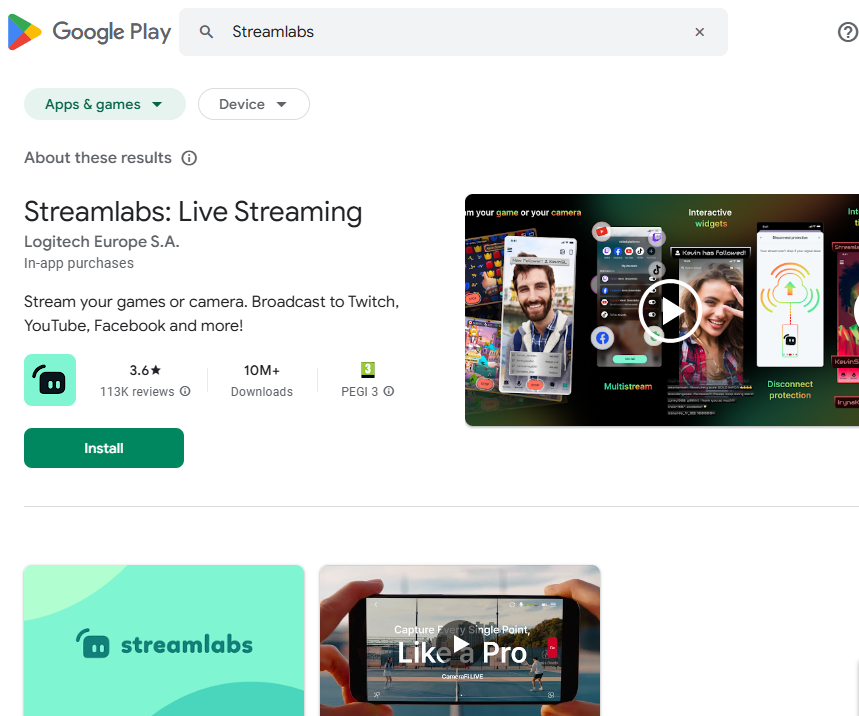Click the PEGI 3 info icon
The width and height of the screenshot is (859, 716).
(388, 391)
